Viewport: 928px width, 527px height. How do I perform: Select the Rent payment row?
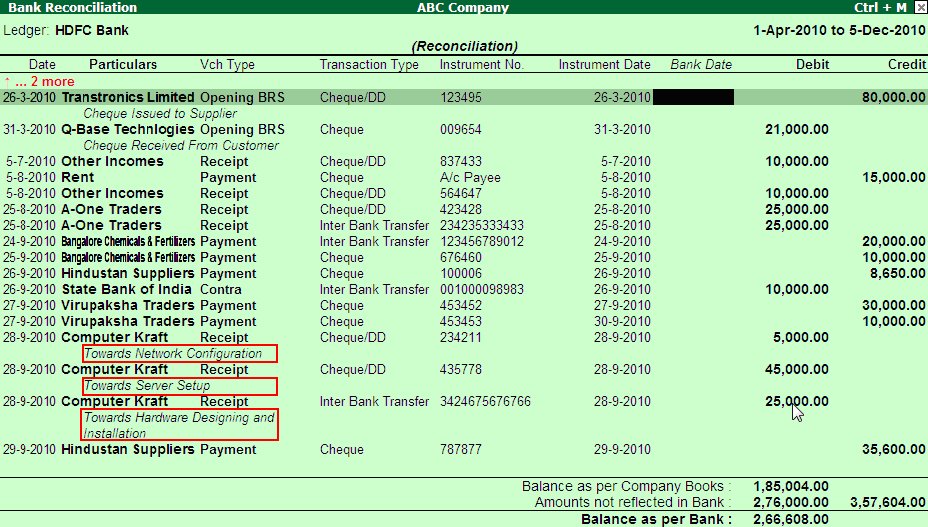coord(464,177)
